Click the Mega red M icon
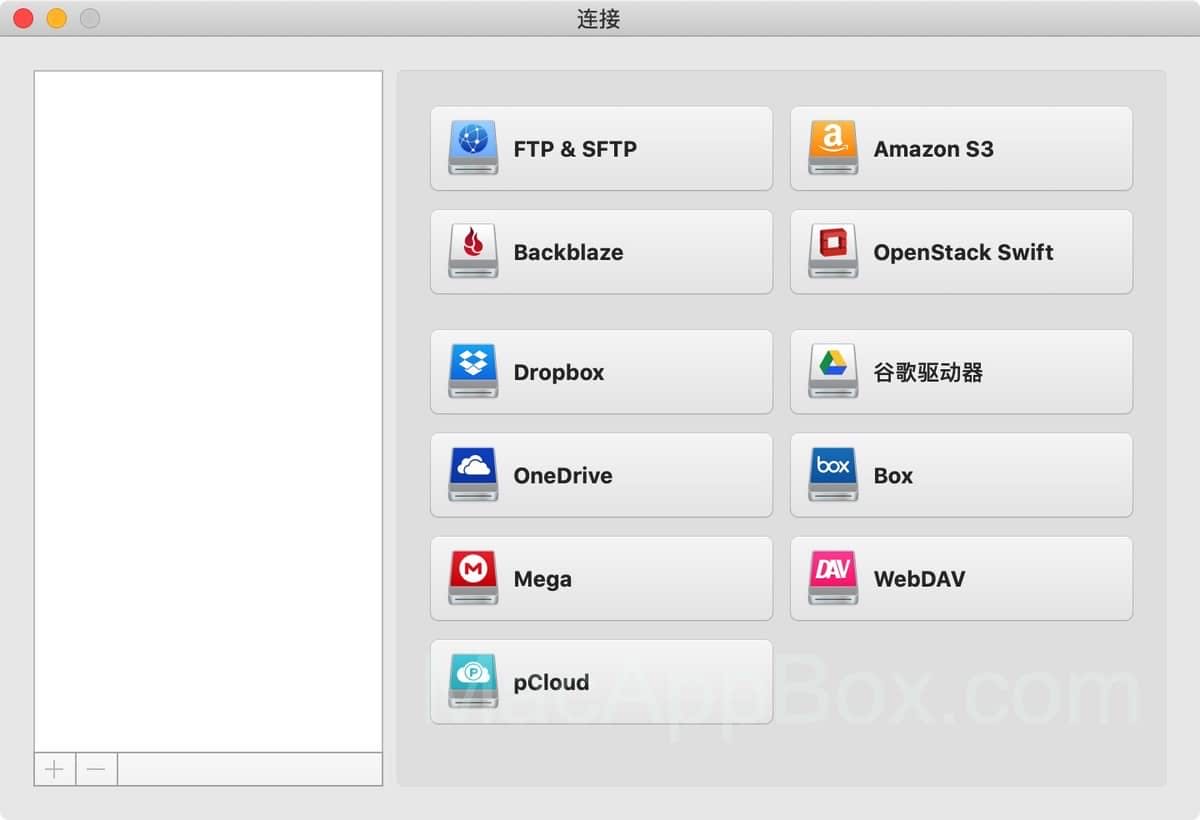 click(x=473, y=577)
